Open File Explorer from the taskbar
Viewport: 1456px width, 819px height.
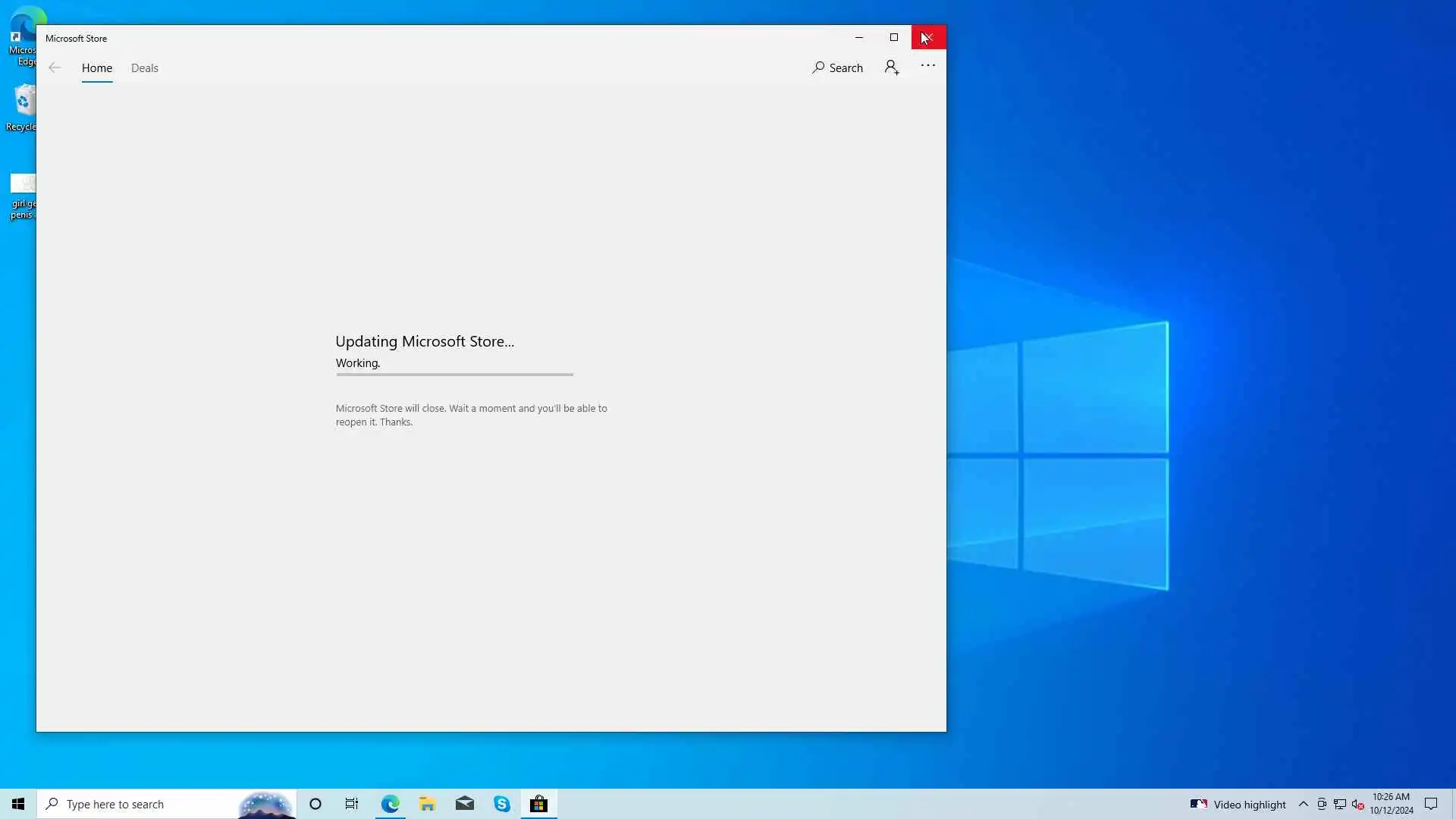tap(427, 804)
